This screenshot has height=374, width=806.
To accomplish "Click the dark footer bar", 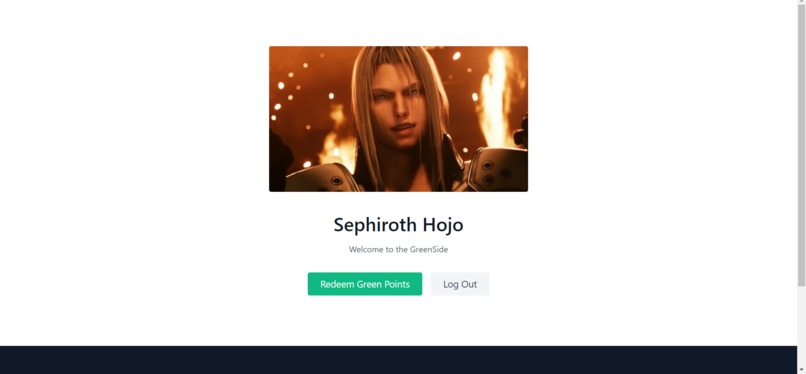I will 398,360.
